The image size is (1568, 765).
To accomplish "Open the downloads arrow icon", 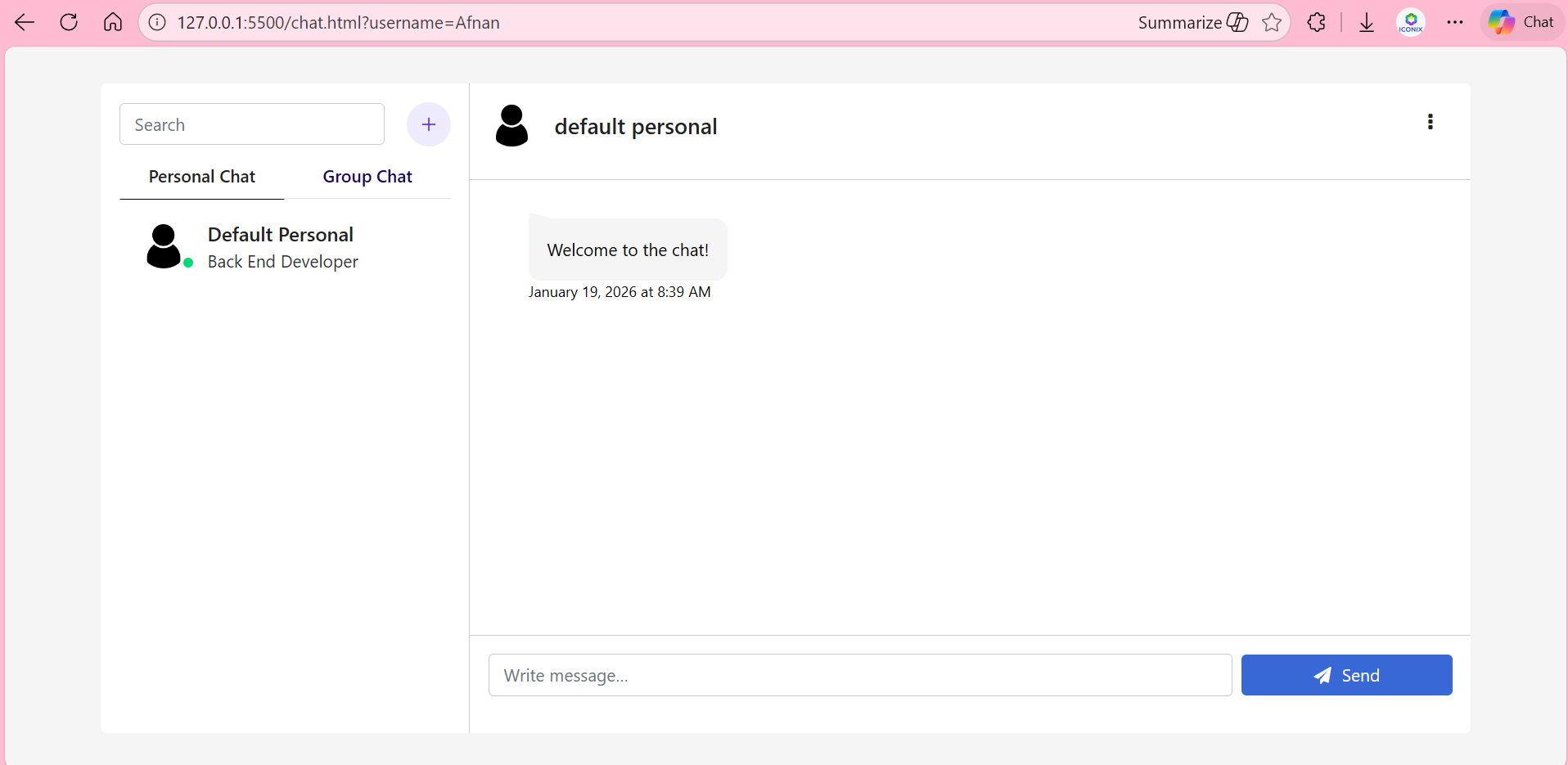I will pyautogui.click(x=1366, y=22).
